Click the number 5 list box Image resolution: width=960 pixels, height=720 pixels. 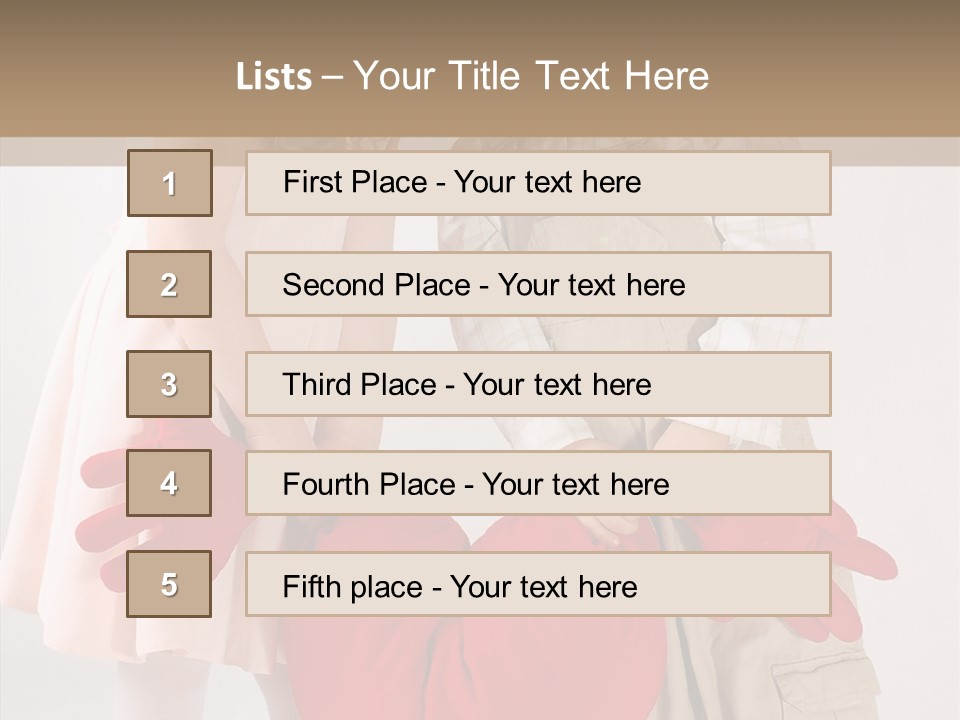pos(169,584)
